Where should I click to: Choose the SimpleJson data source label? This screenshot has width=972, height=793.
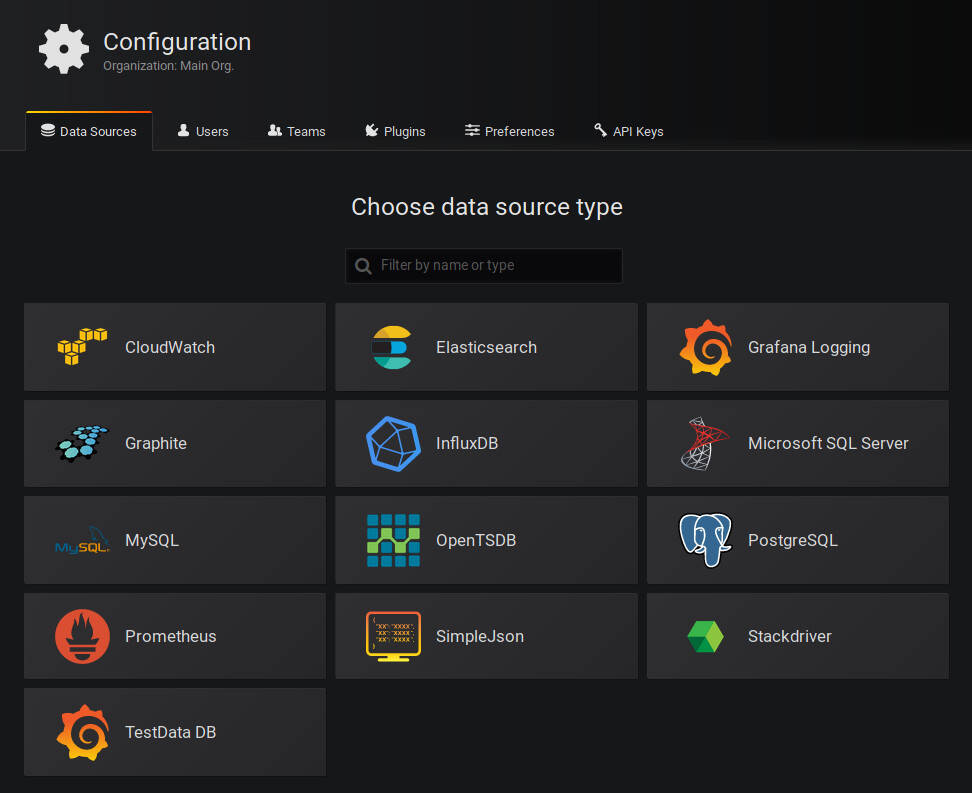click(480, 636)
